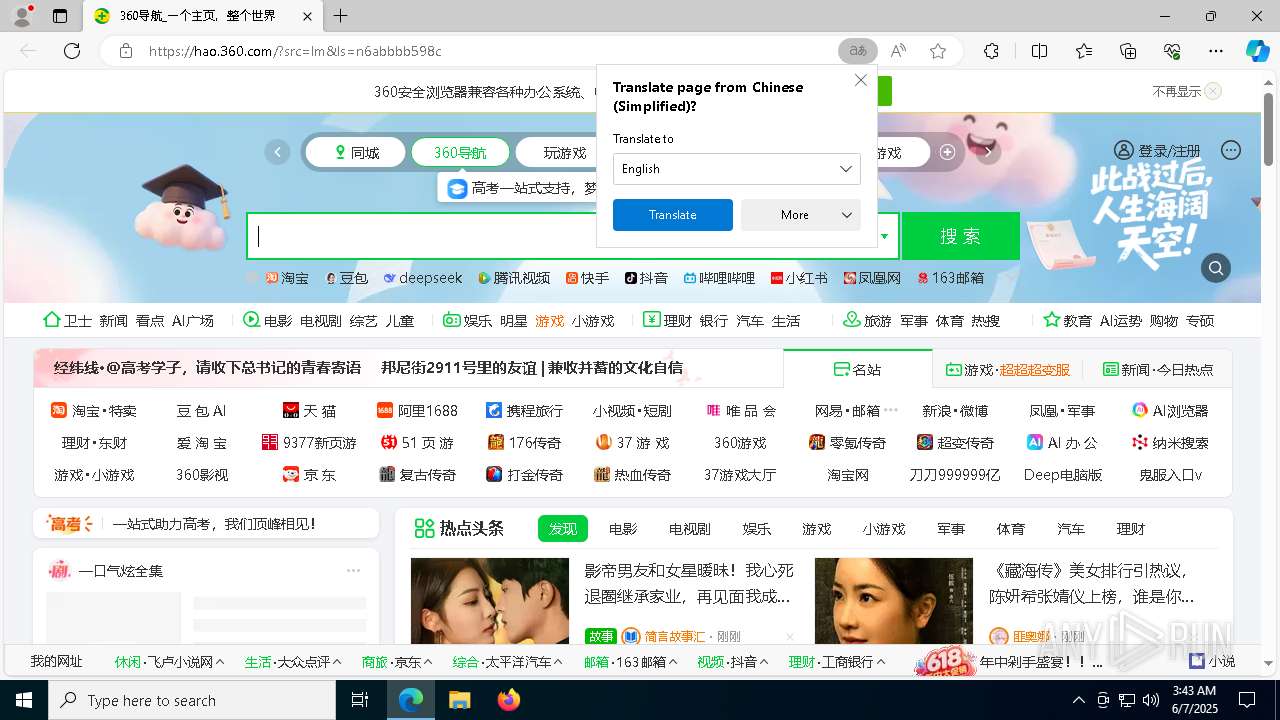The width and height of the screenshot is (1280, 720).
Task: Open Favorites list icon
Action: pyautogui.click(x=1084, y=51)
